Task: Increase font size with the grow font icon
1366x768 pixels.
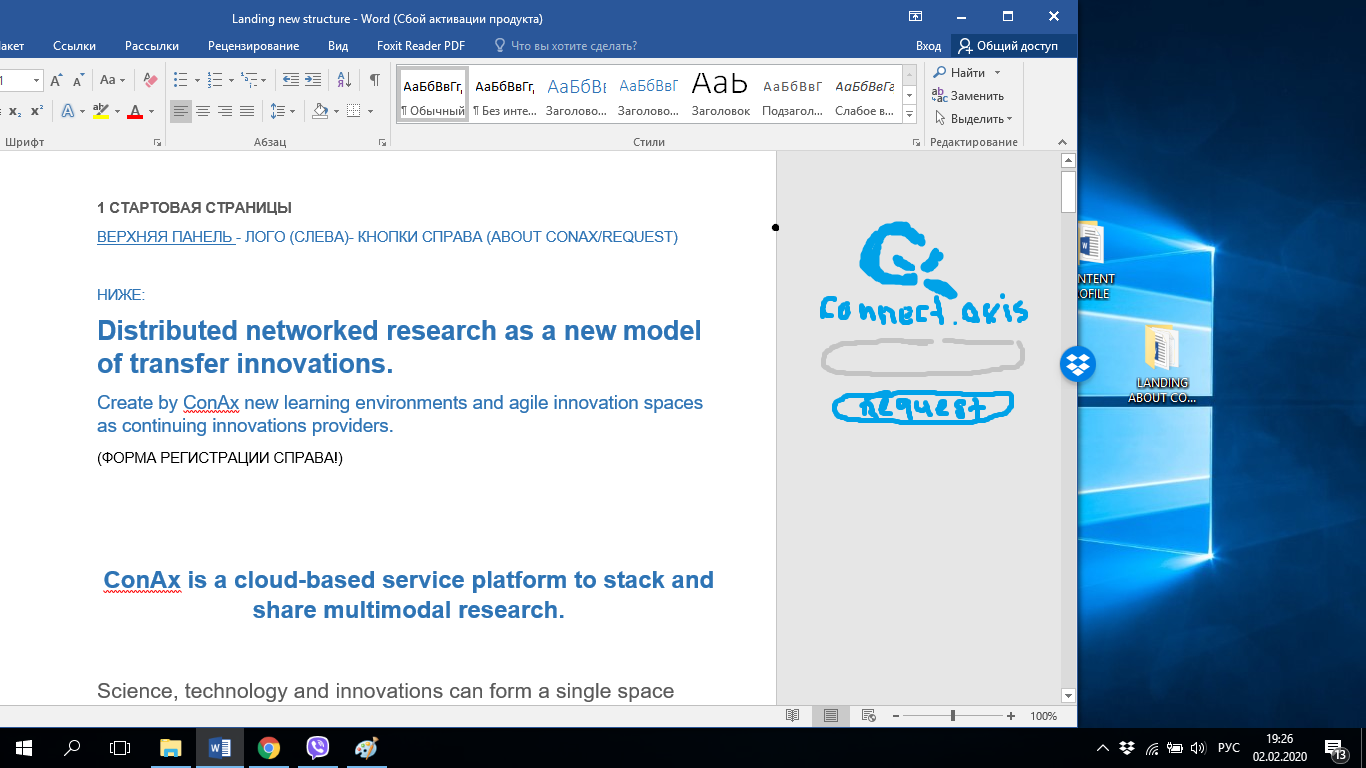Action: point(56,80)
